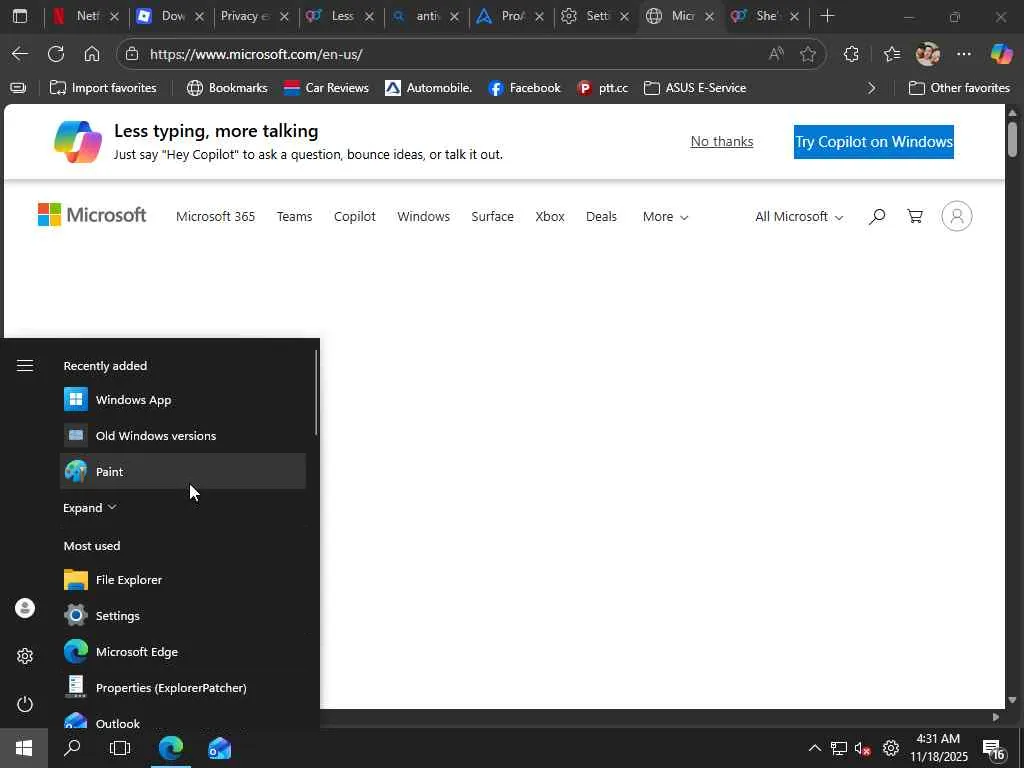Open the Car Reviews favorite
Viewport: 1024px width, 768px height.
pos(326,88)
